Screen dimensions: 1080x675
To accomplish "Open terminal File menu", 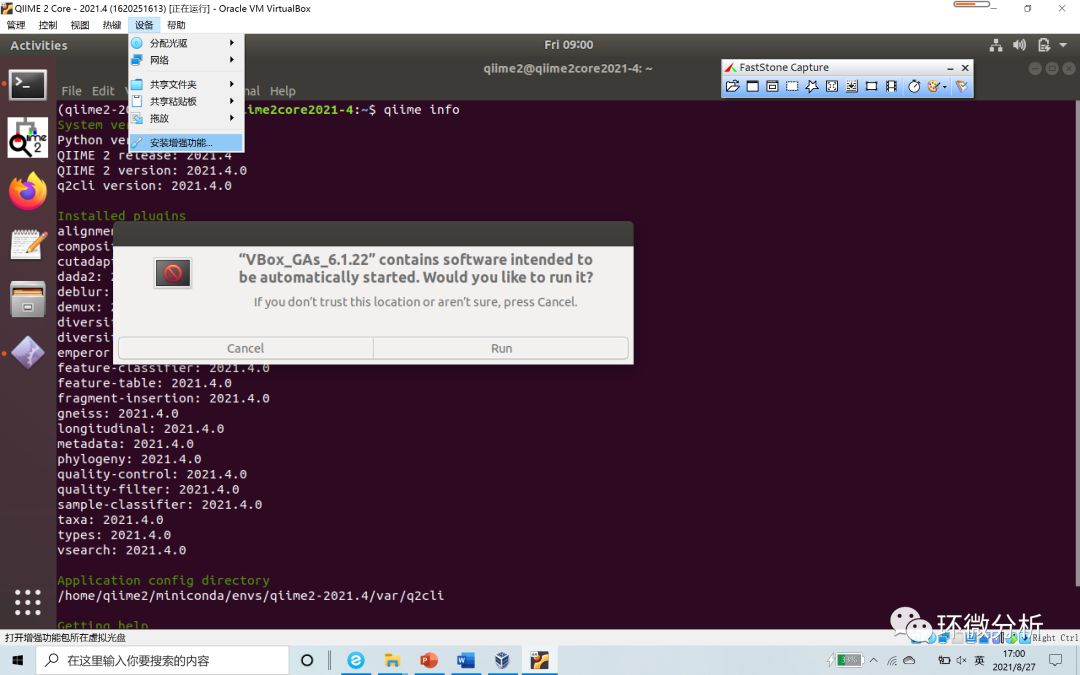I will coord(72,91).
